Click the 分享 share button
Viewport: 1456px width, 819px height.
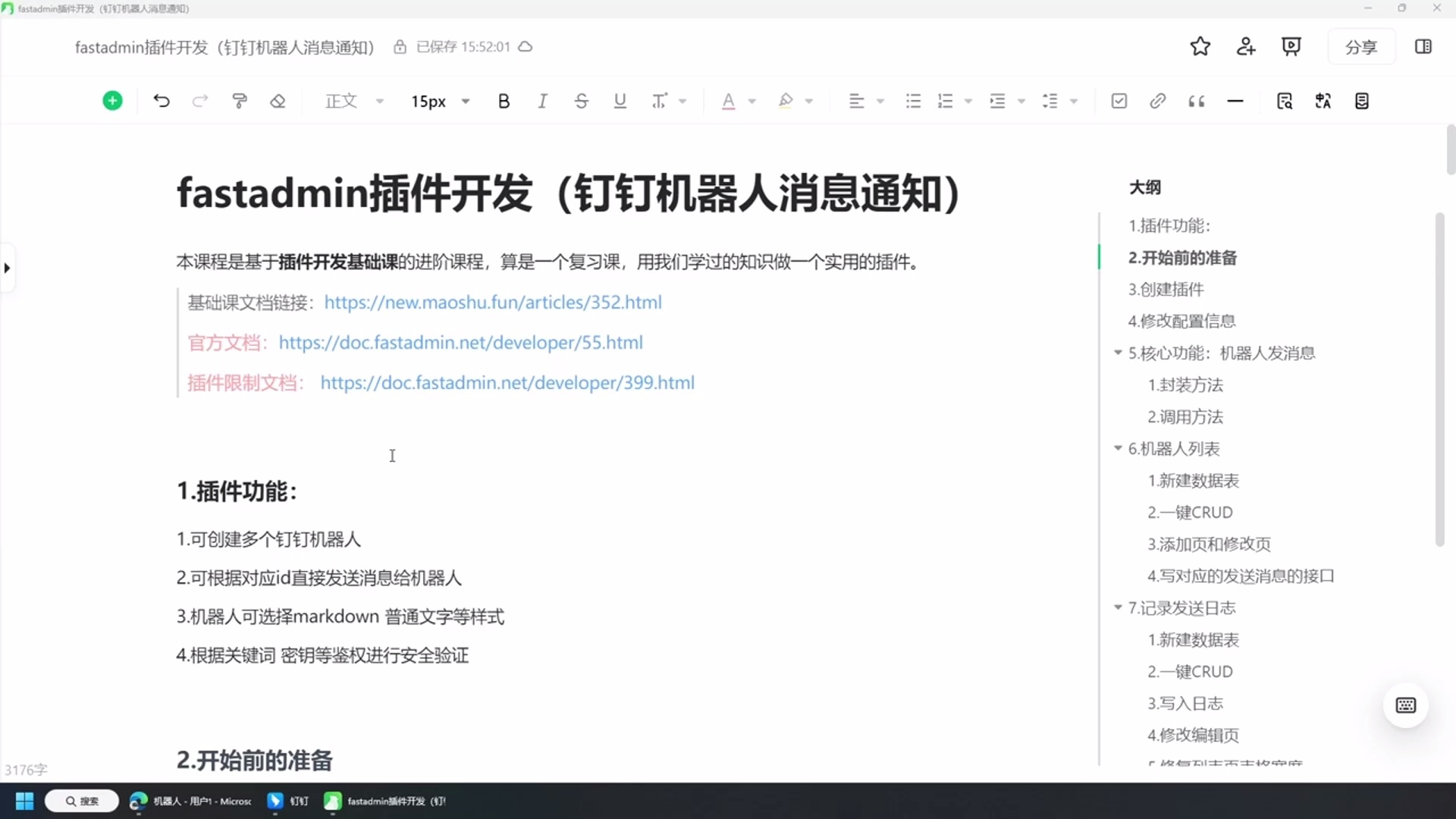pos(1361,47)
